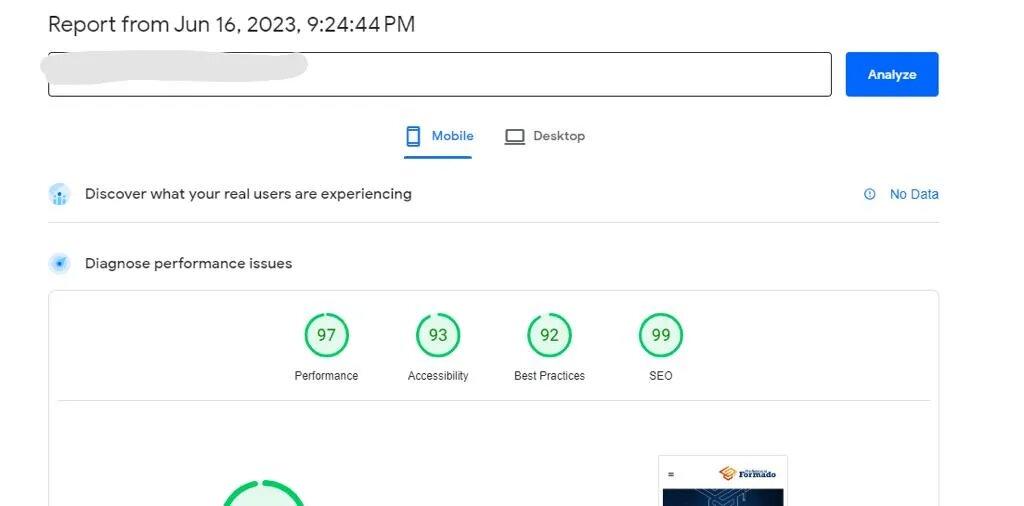1024x506 pixels.
Task: Open the No Data link
Action: [x=914, y=194]
